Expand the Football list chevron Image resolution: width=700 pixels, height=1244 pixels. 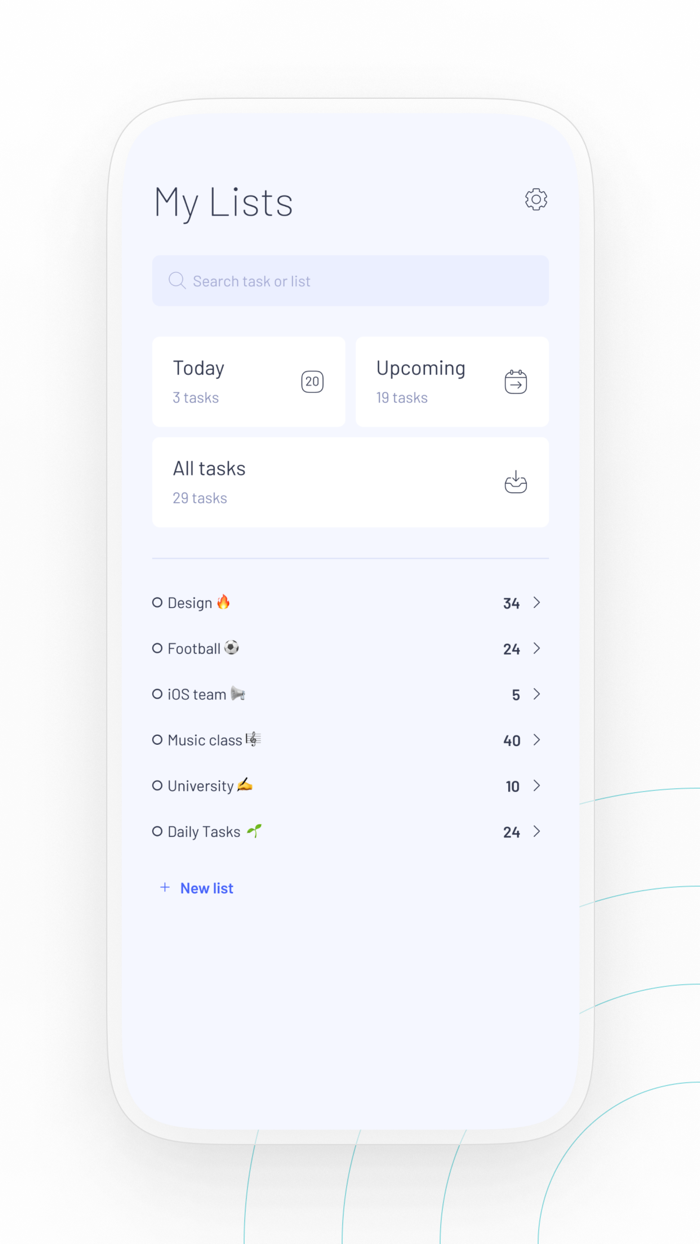point(537,649)
